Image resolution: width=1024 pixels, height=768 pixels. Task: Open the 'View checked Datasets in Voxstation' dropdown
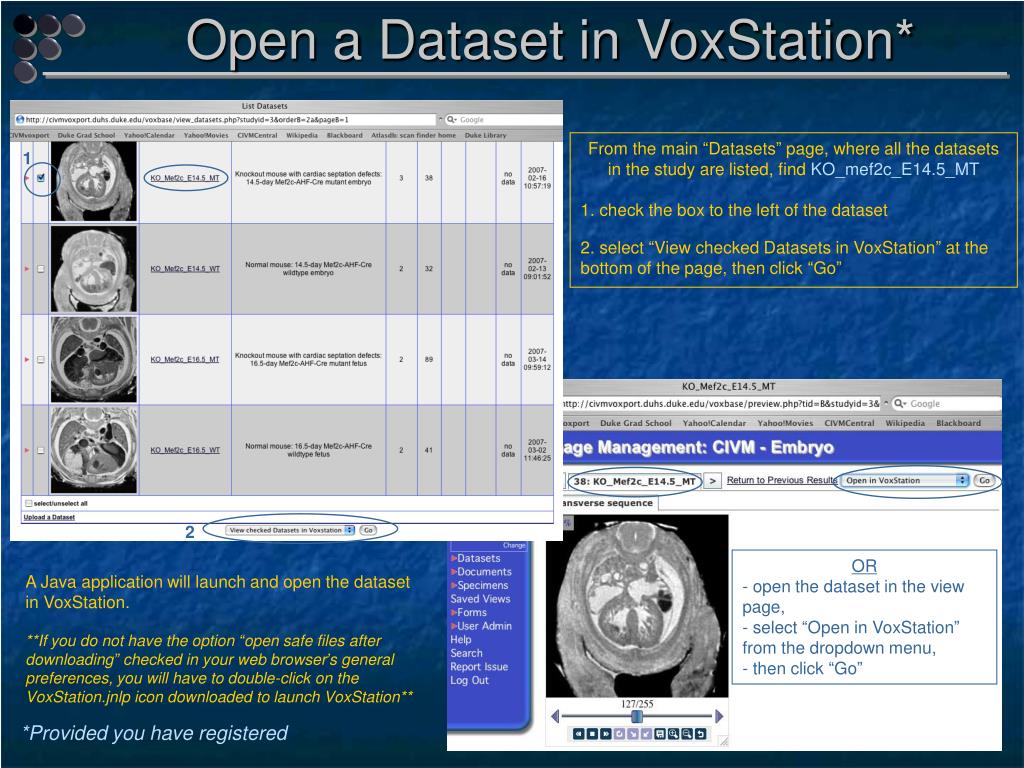(x=290, y=530)
